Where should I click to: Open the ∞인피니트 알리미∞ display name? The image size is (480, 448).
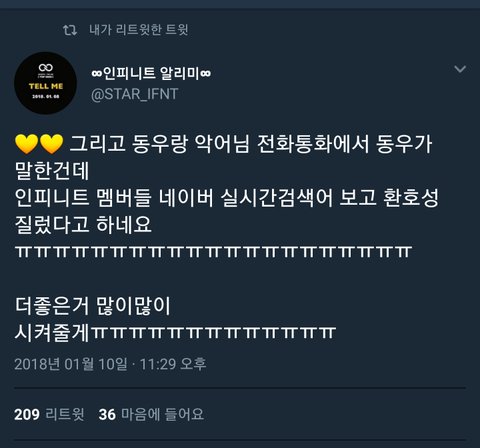point(151,73)
